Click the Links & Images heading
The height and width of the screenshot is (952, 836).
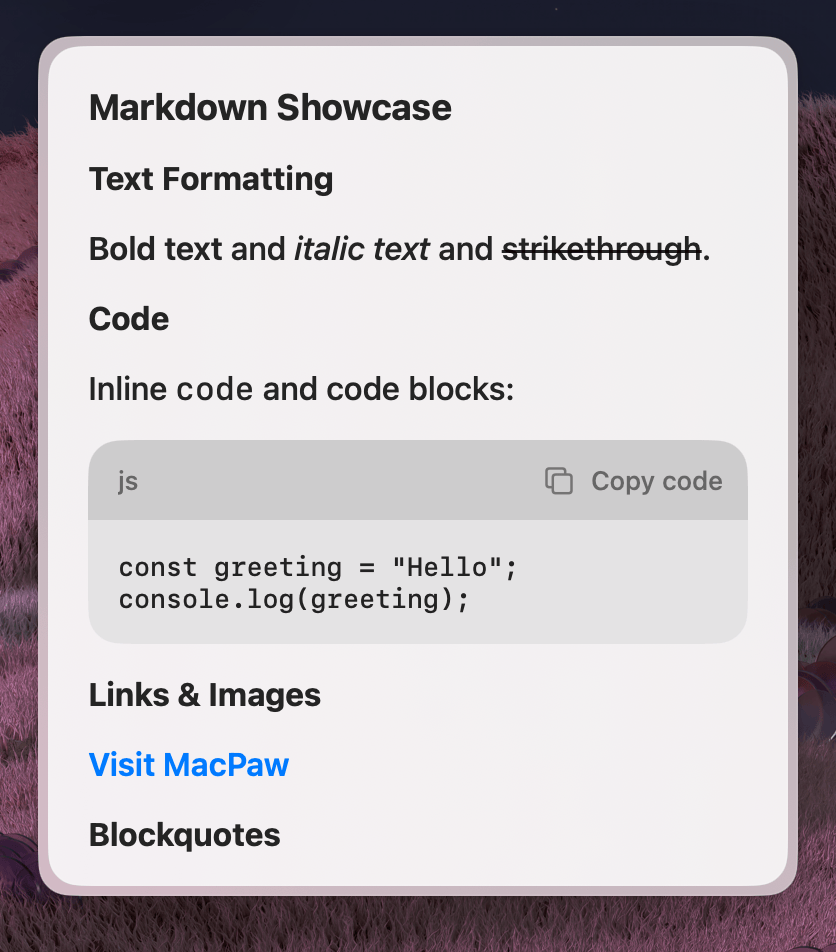205,695
